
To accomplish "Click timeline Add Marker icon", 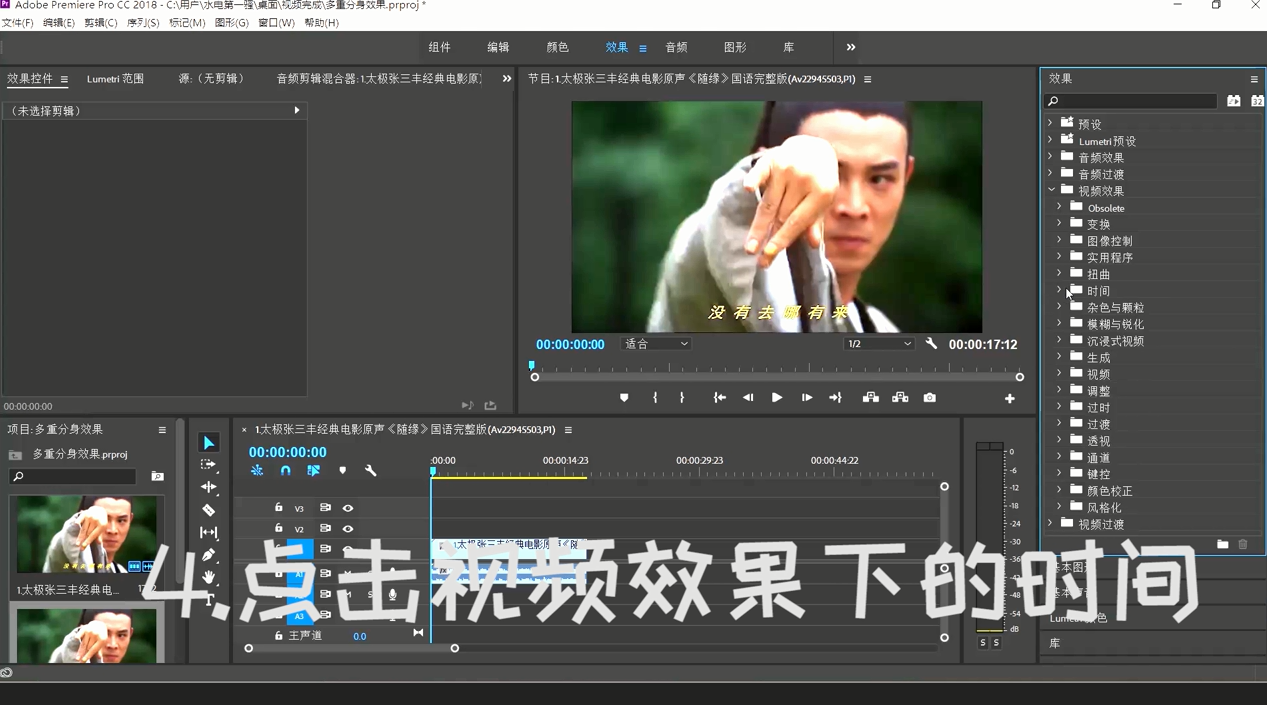I will (342, 470).
